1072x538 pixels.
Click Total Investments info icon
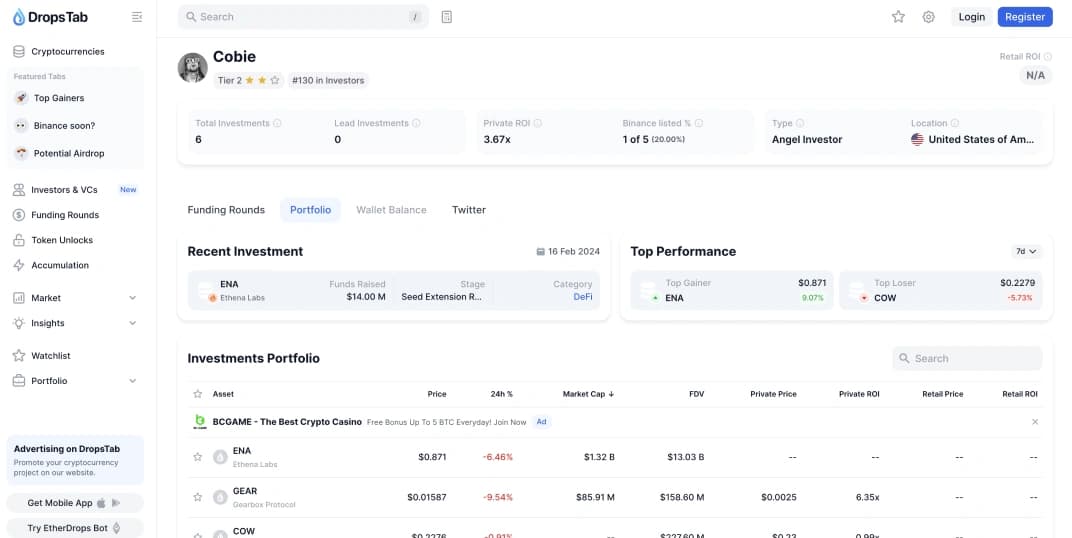point(278,124)
